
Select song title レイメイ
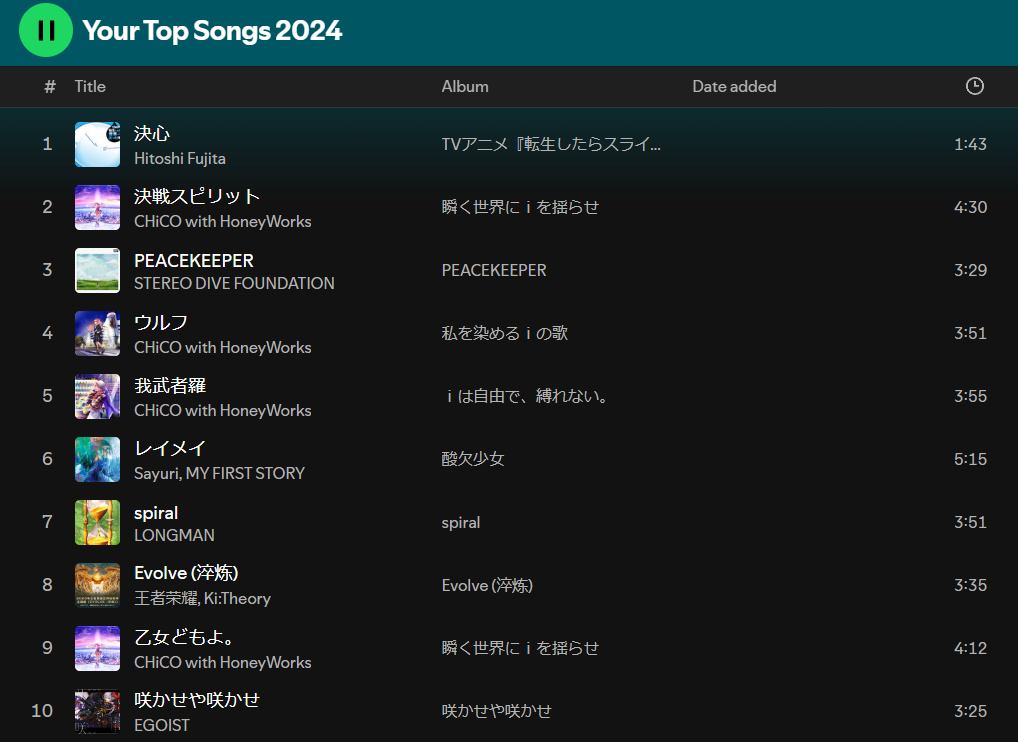click(x=170, y=448)
